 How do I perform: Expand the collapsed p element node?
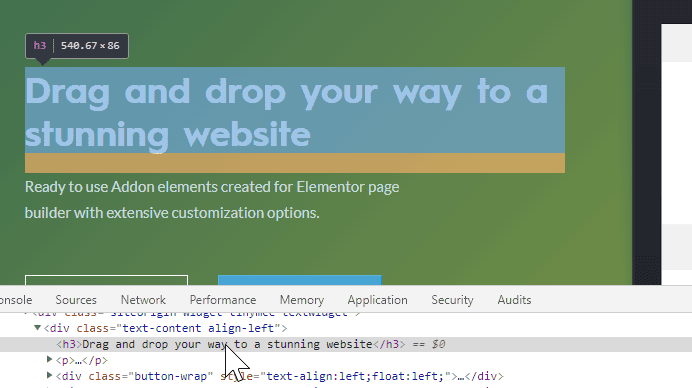pyautogui.click(x=49, y=360)
